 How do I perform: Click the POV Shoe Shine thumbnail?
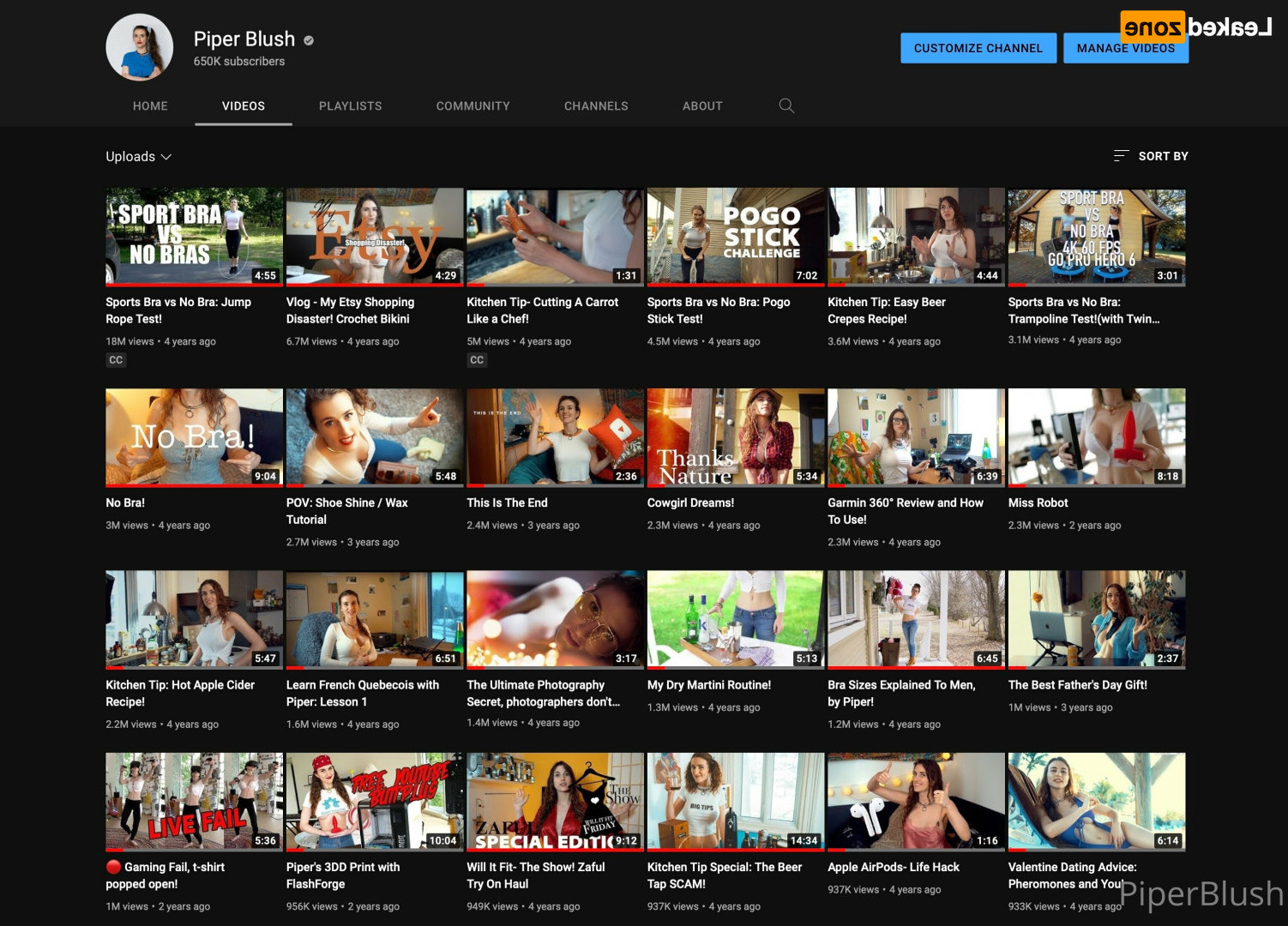tap(375, 437)
